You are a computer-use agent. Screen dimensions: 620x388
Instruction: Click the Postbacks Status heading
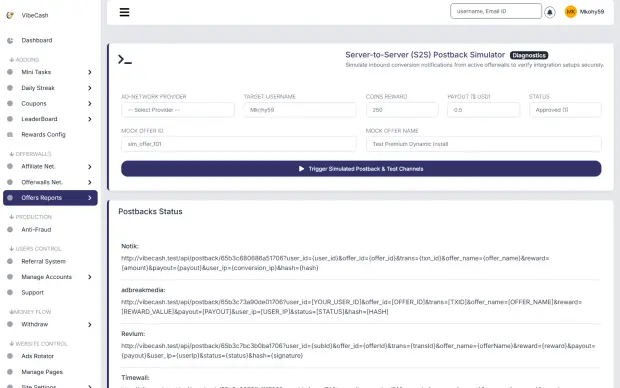tap(150, 212)
